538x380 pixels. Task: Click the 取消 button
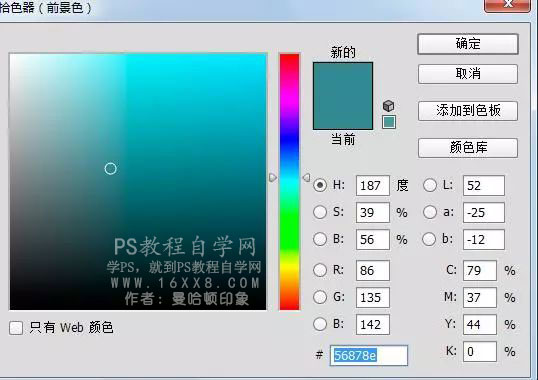click(468, 74)
